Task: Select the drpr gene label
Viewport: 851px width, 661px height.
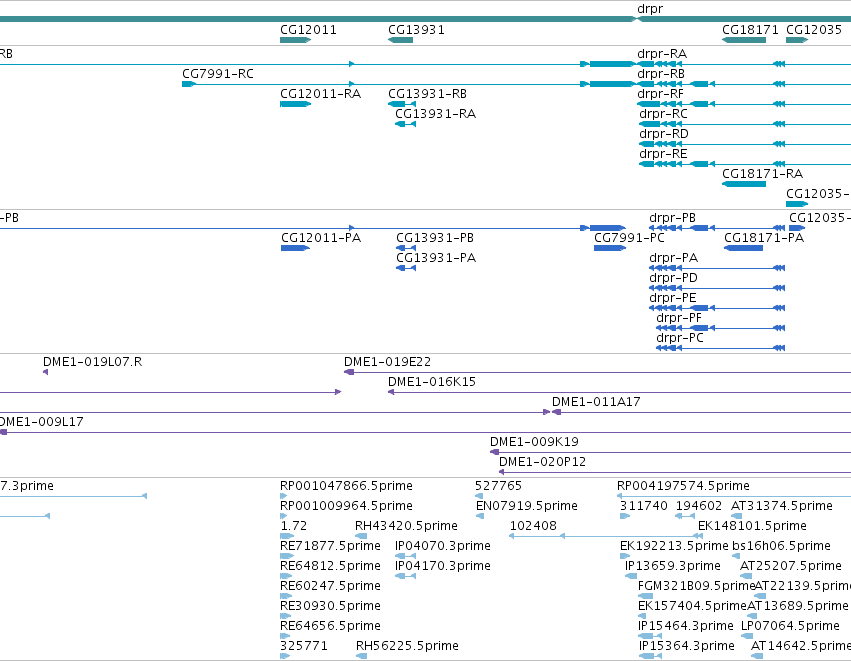Action: pyautogui.click(x=650, y=9)
